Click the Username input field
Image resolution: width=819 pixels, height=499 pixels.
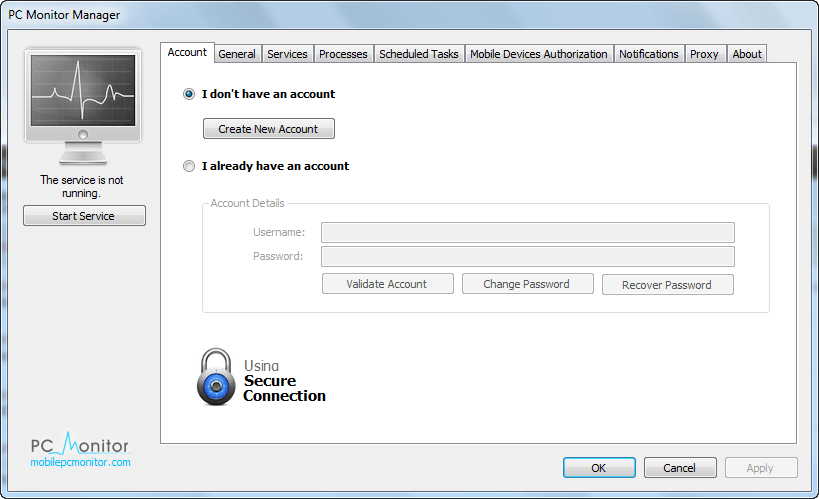(x=528, y=232)
